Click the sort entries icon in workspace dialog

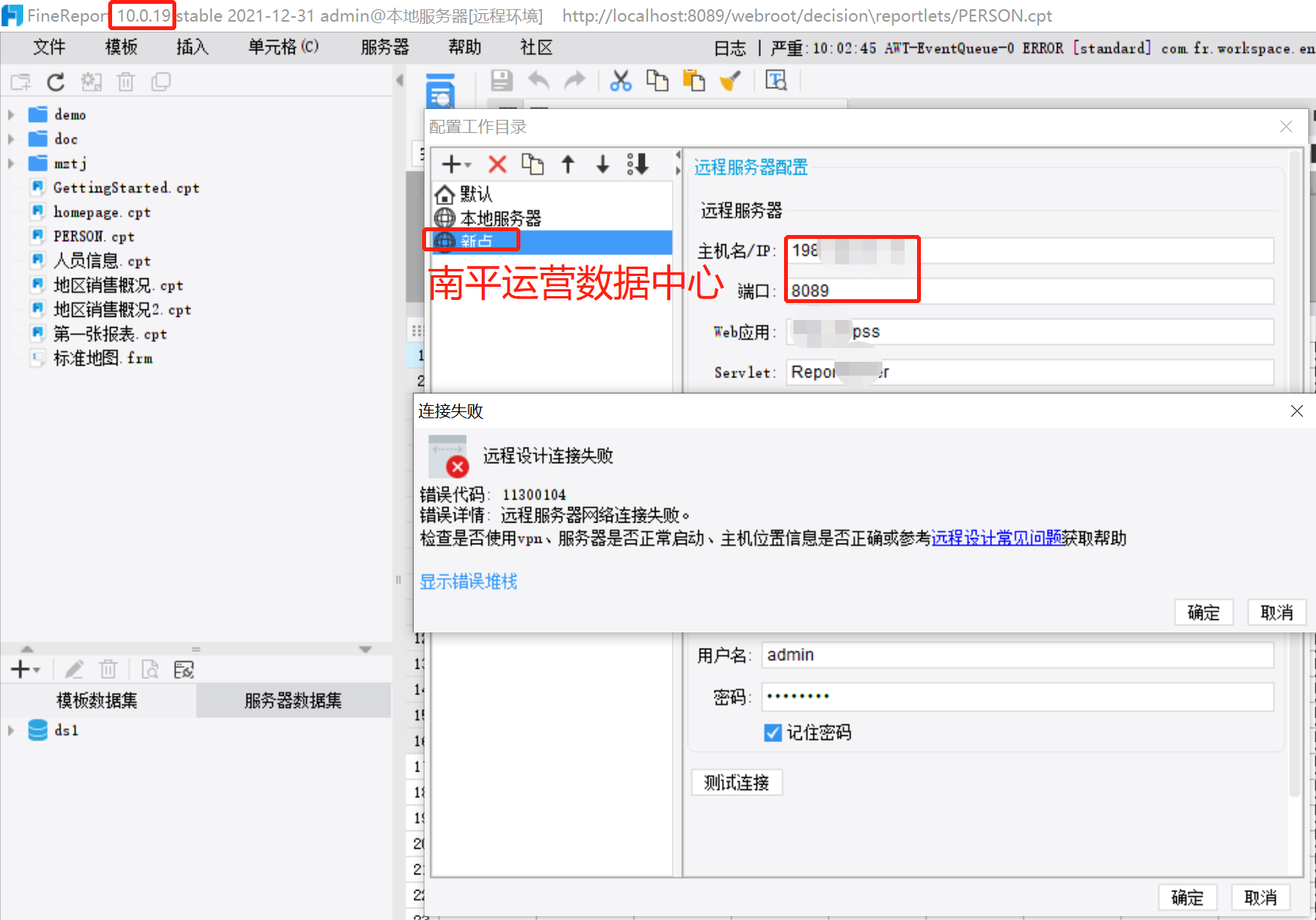pyautogui.click(x=638, y=164)
